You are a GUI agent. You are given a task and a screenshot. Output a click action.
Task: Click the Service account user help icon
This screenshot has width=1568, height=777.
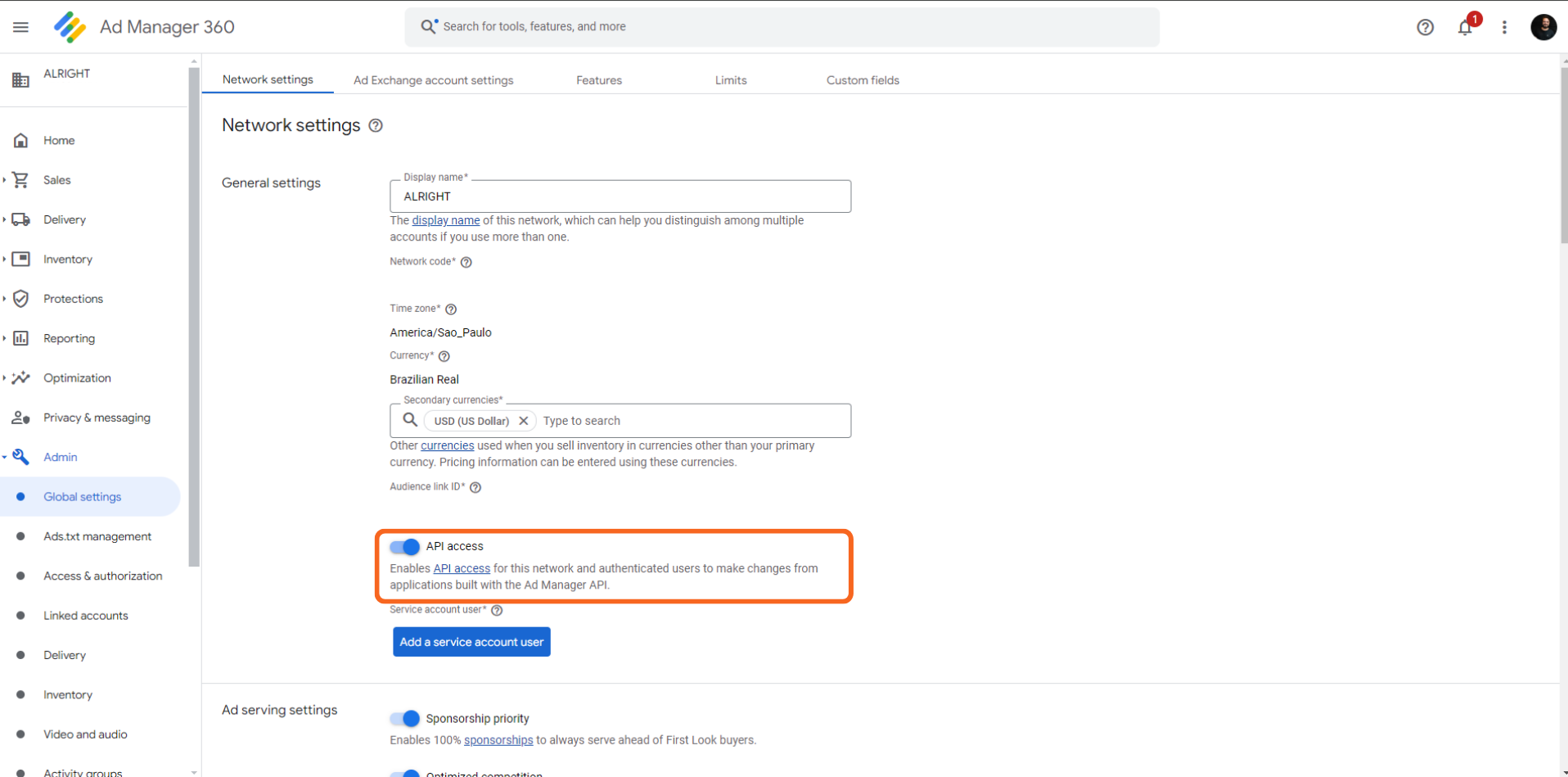tap(497, 610)
